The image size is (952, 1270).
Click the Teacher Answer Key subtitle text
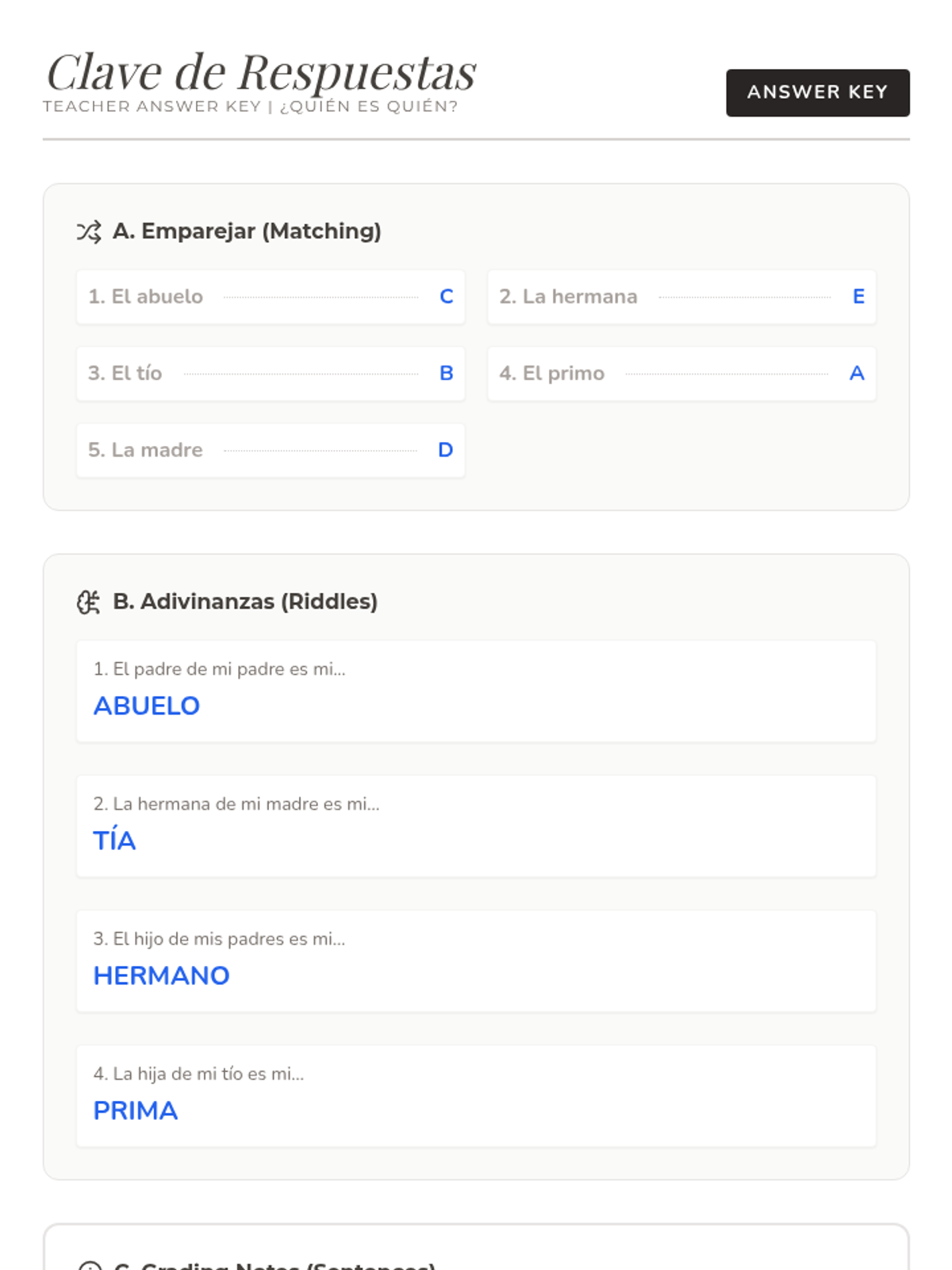(251, 106)
